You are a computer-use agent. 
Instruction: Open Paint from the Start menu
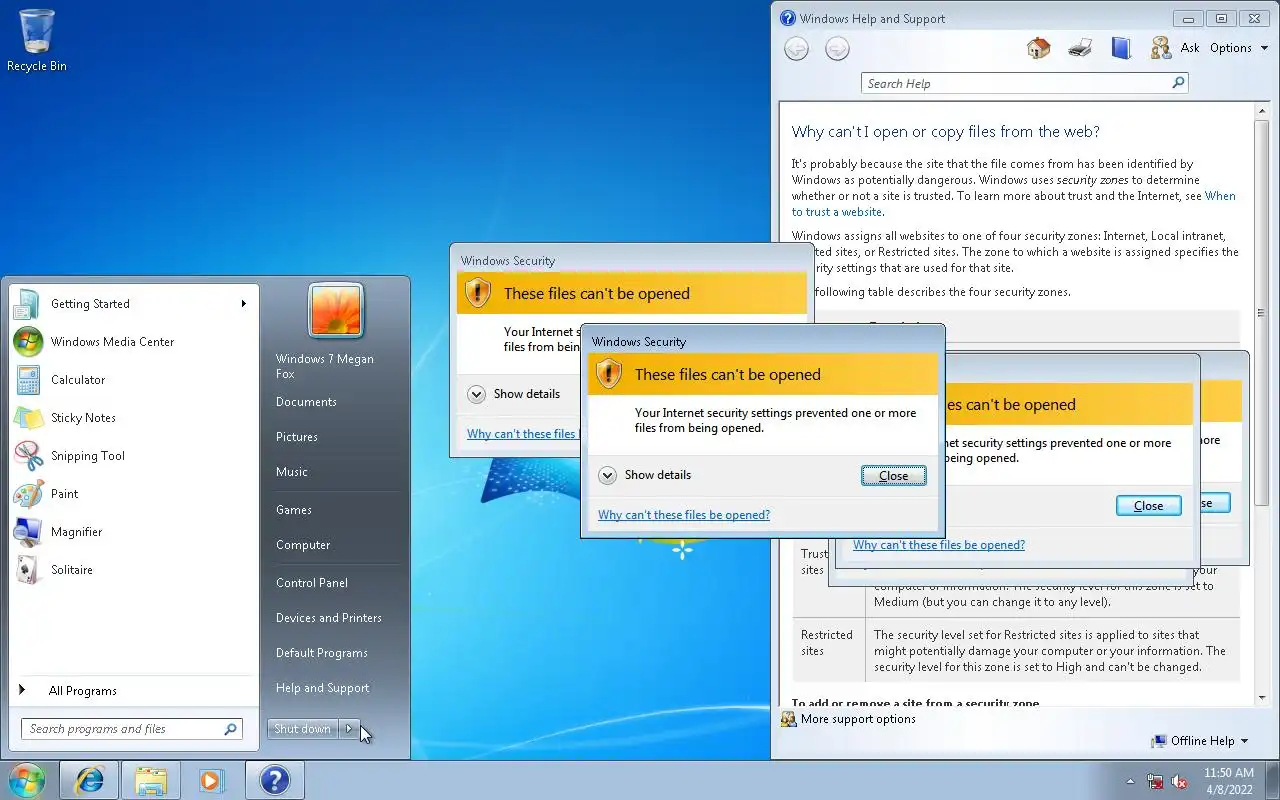point(134,494)
